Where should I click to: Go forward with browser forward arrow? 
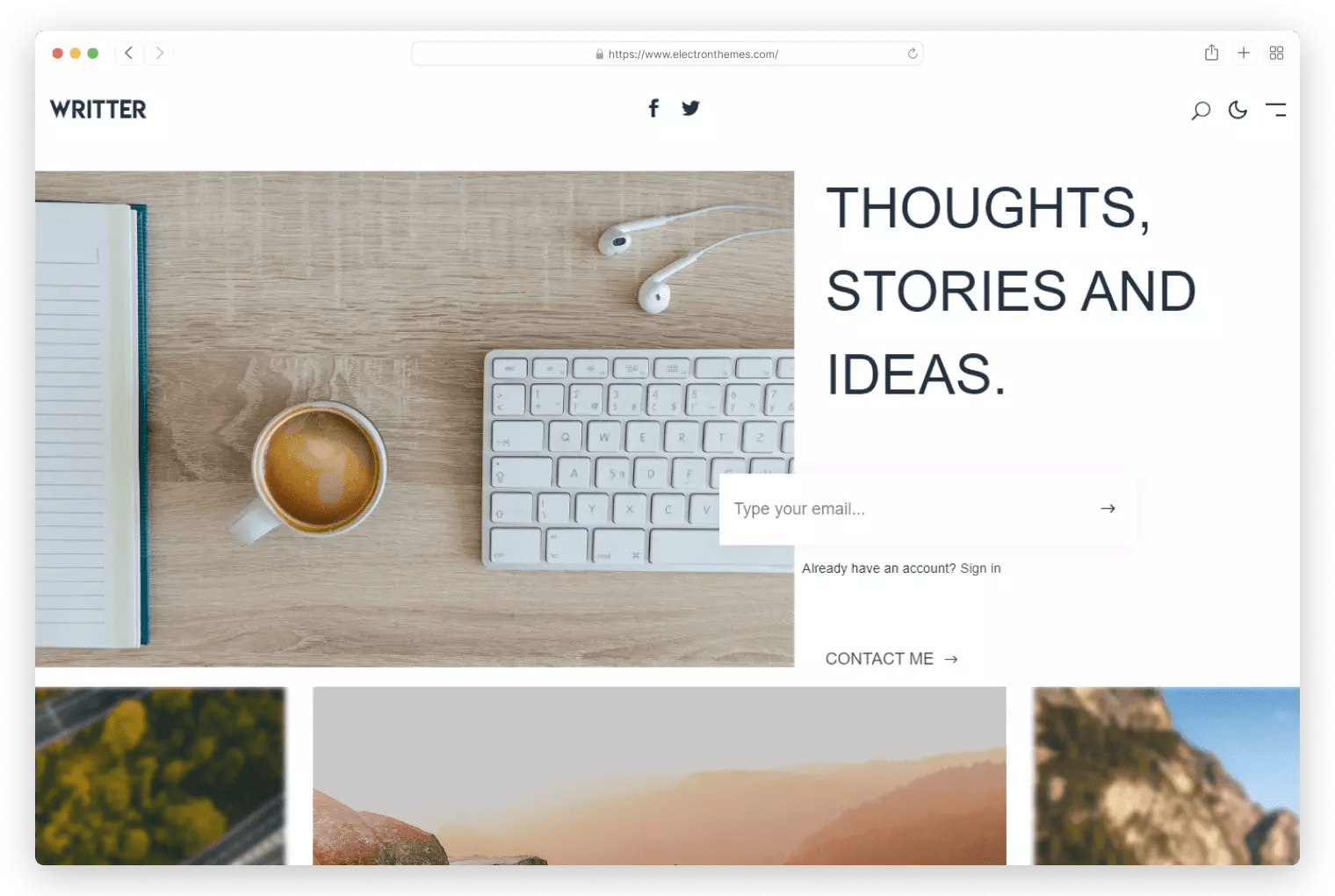159,53
